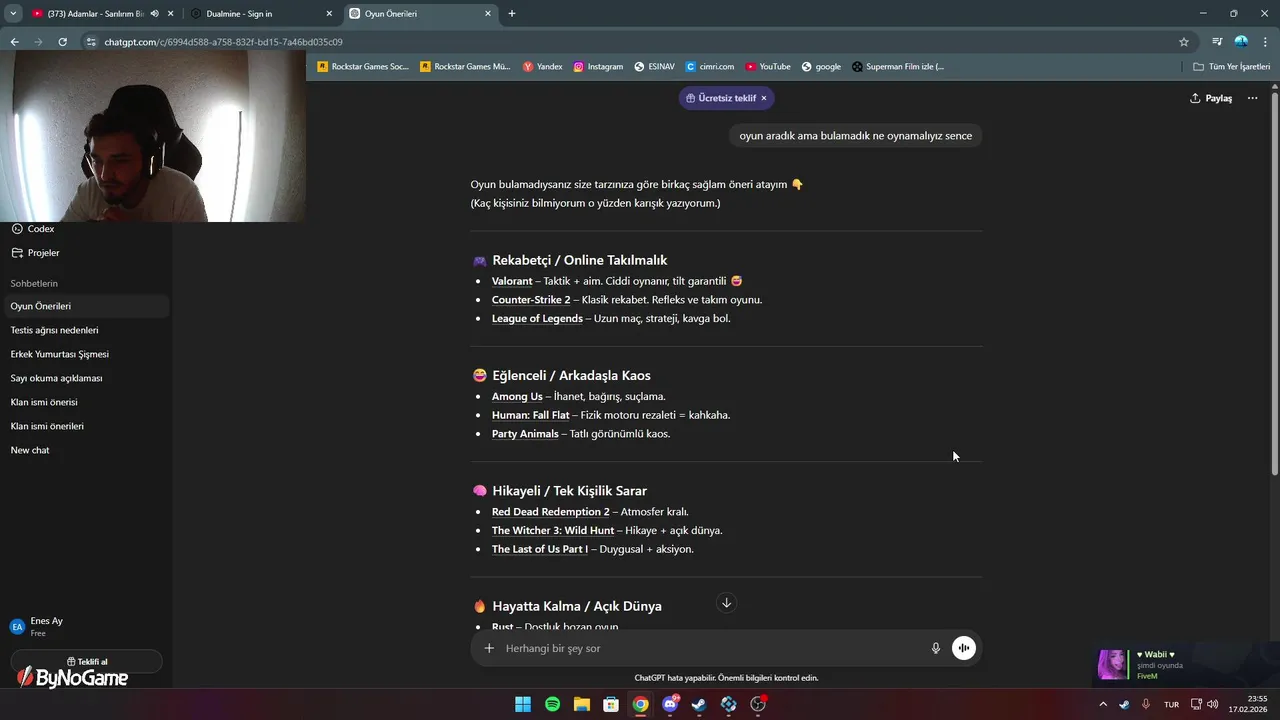
Task: Close the Dualmine Sign in tab
Action: 329,14
